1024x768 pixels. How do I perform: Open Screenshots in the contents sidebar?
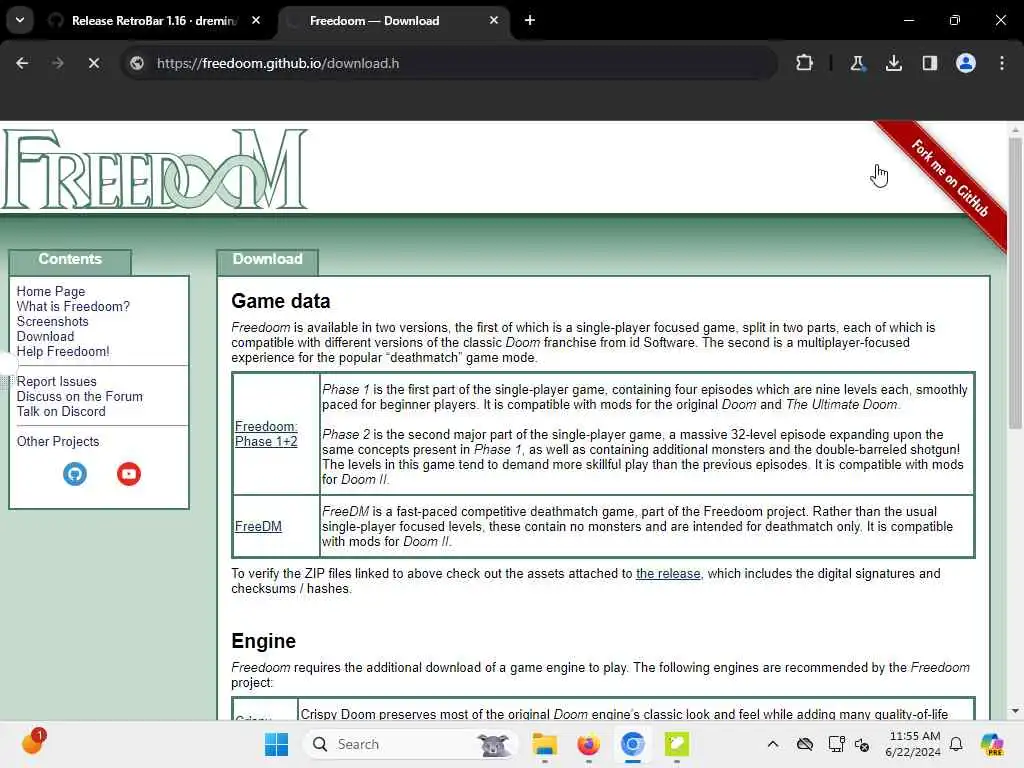[x=52, y=321]
